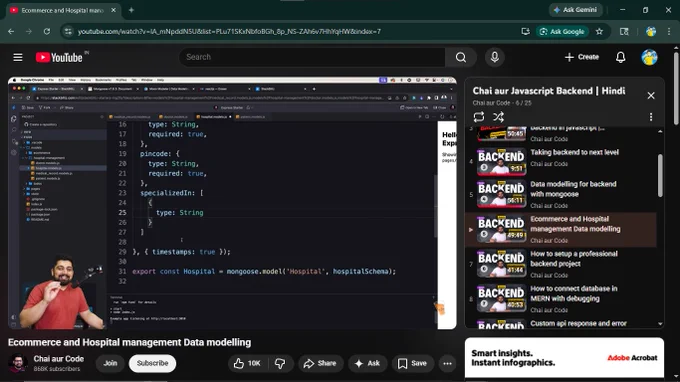Share this video
The image size is (680, 382).
click(320, 363)
